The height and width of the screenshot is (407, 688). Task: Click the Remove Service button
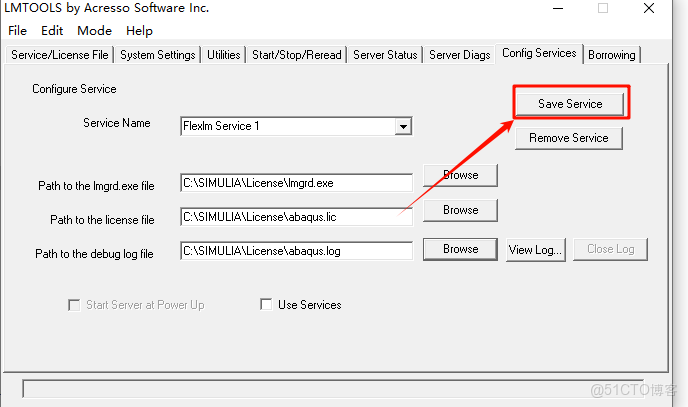pyautogui.click(x=569, y=138)
